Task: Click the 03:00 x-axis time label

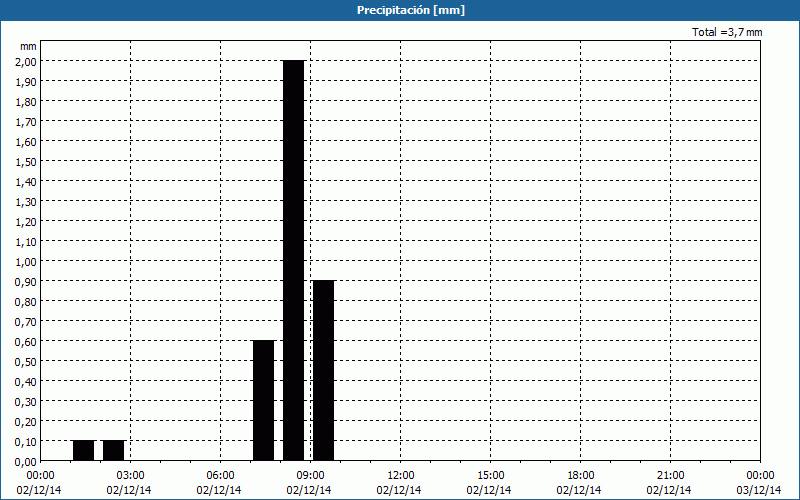Action: coord(130,476)
